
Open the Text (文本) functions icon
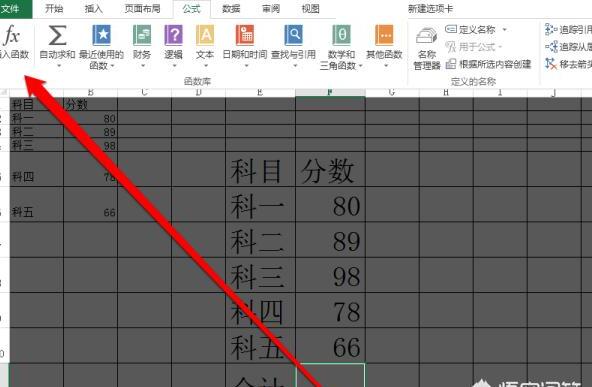click(x=205, y=35)
